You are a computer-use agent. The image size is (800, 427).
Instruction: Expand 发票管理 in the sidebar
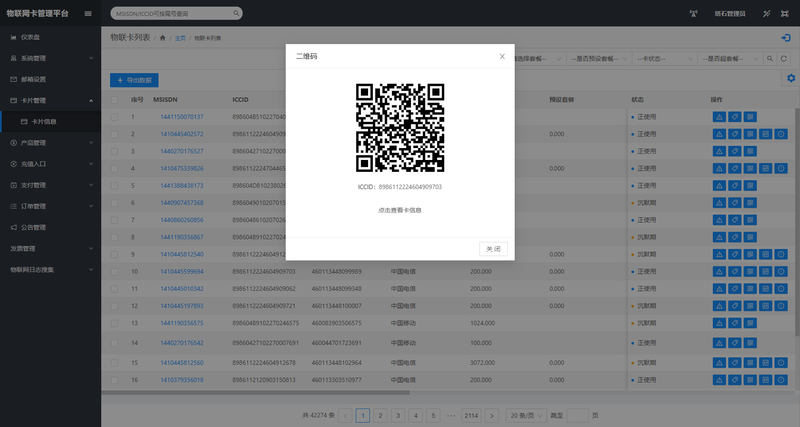[51, 248]
